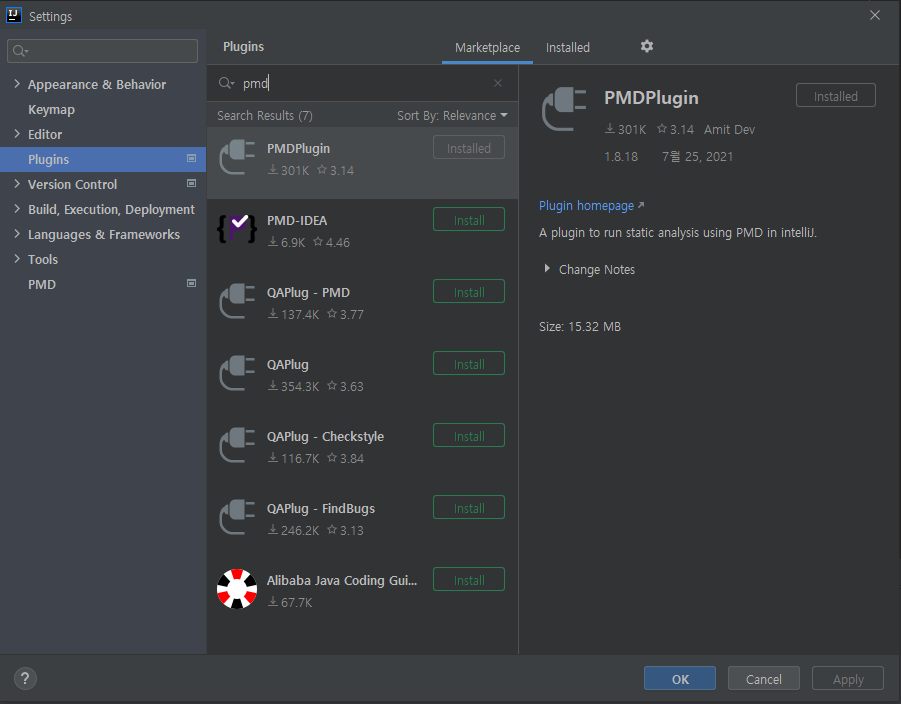Image resolution: width=901 pixels, height=704 pixels.
Task: Select QAPlug - Checkstyle plugin name
Action: (x=325, y=437)
